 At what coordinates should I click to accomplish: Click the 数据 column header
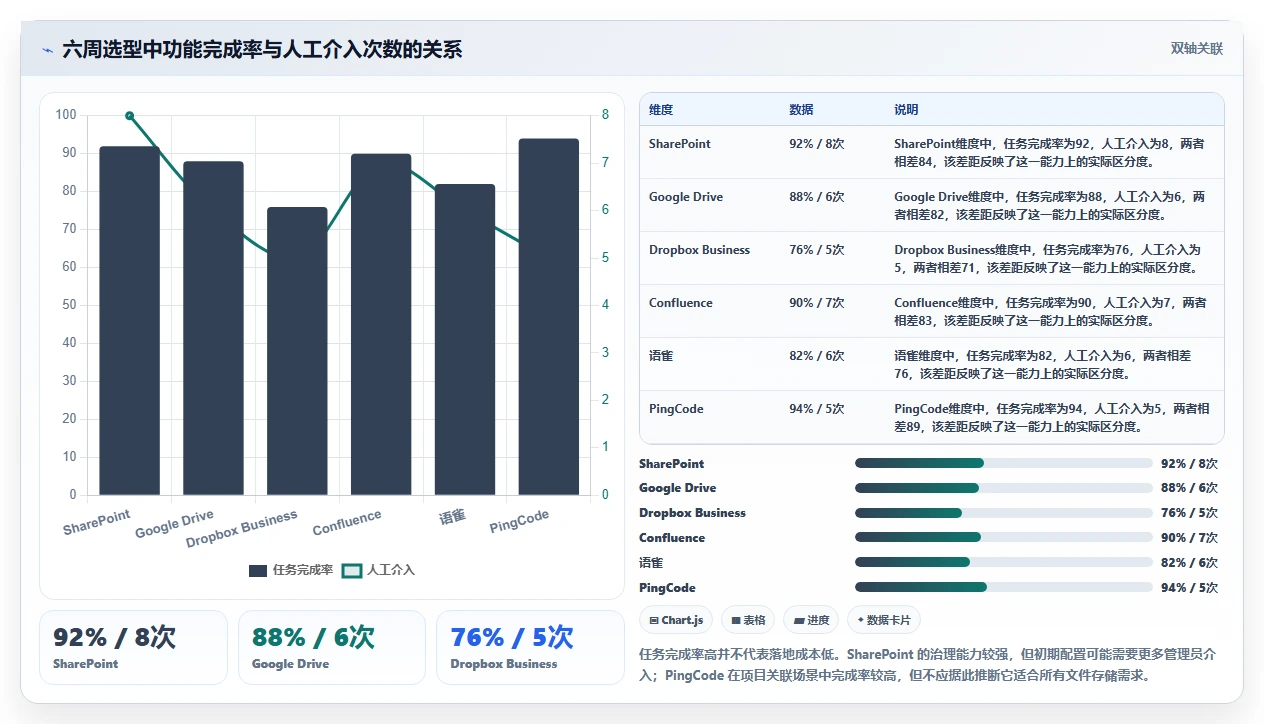click(801, 110)
